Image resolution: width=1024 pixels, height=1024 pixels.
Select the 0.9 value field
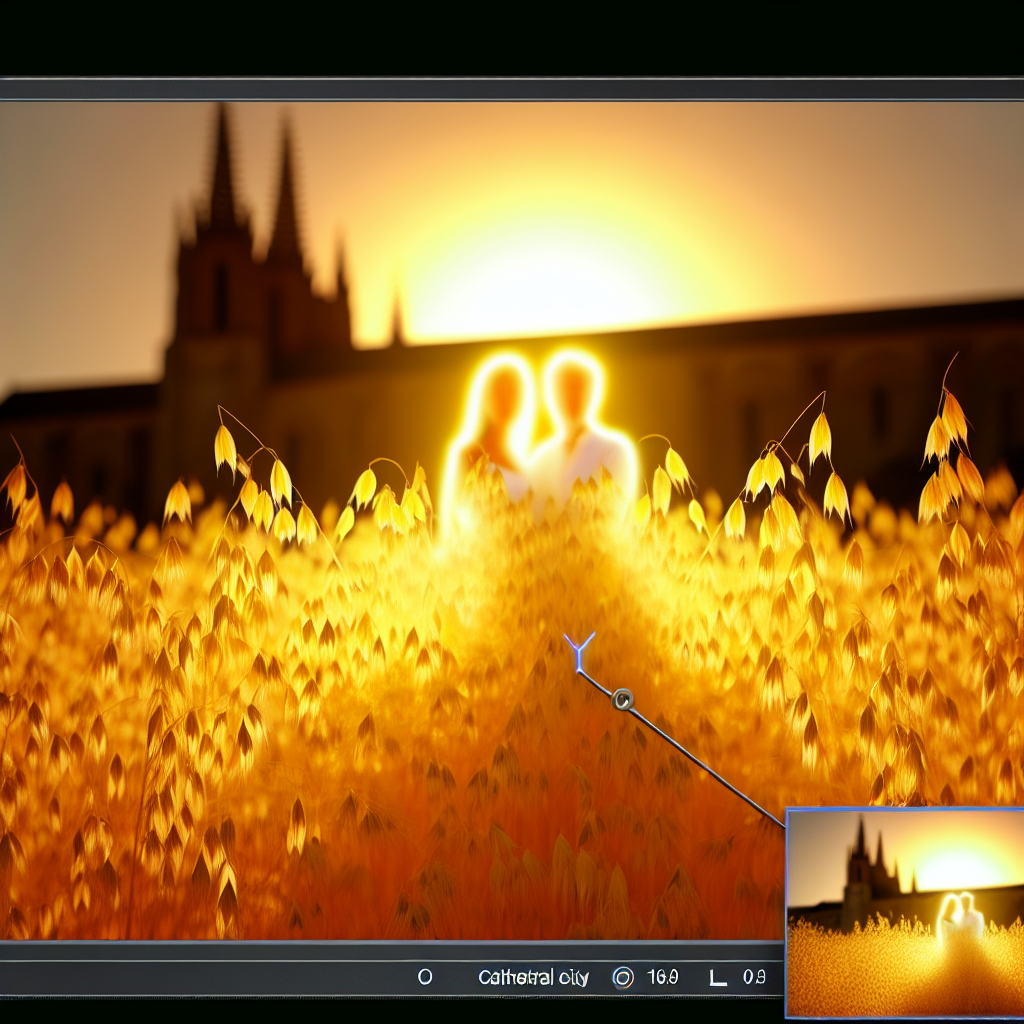(754, 977)
